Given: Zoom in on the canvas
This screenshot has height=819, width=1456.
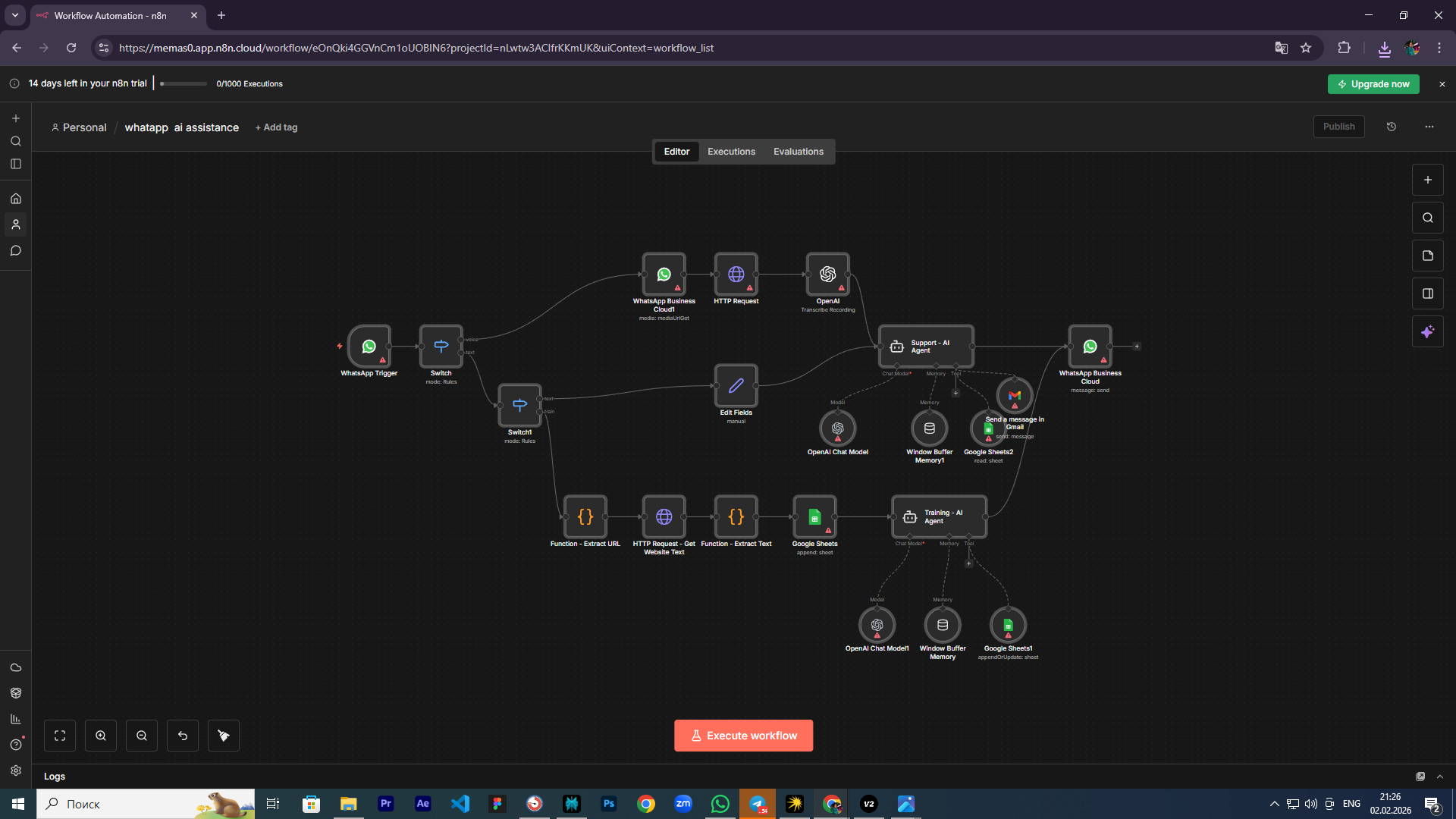Looking at the screenshot, I should (x=101, y=736).
